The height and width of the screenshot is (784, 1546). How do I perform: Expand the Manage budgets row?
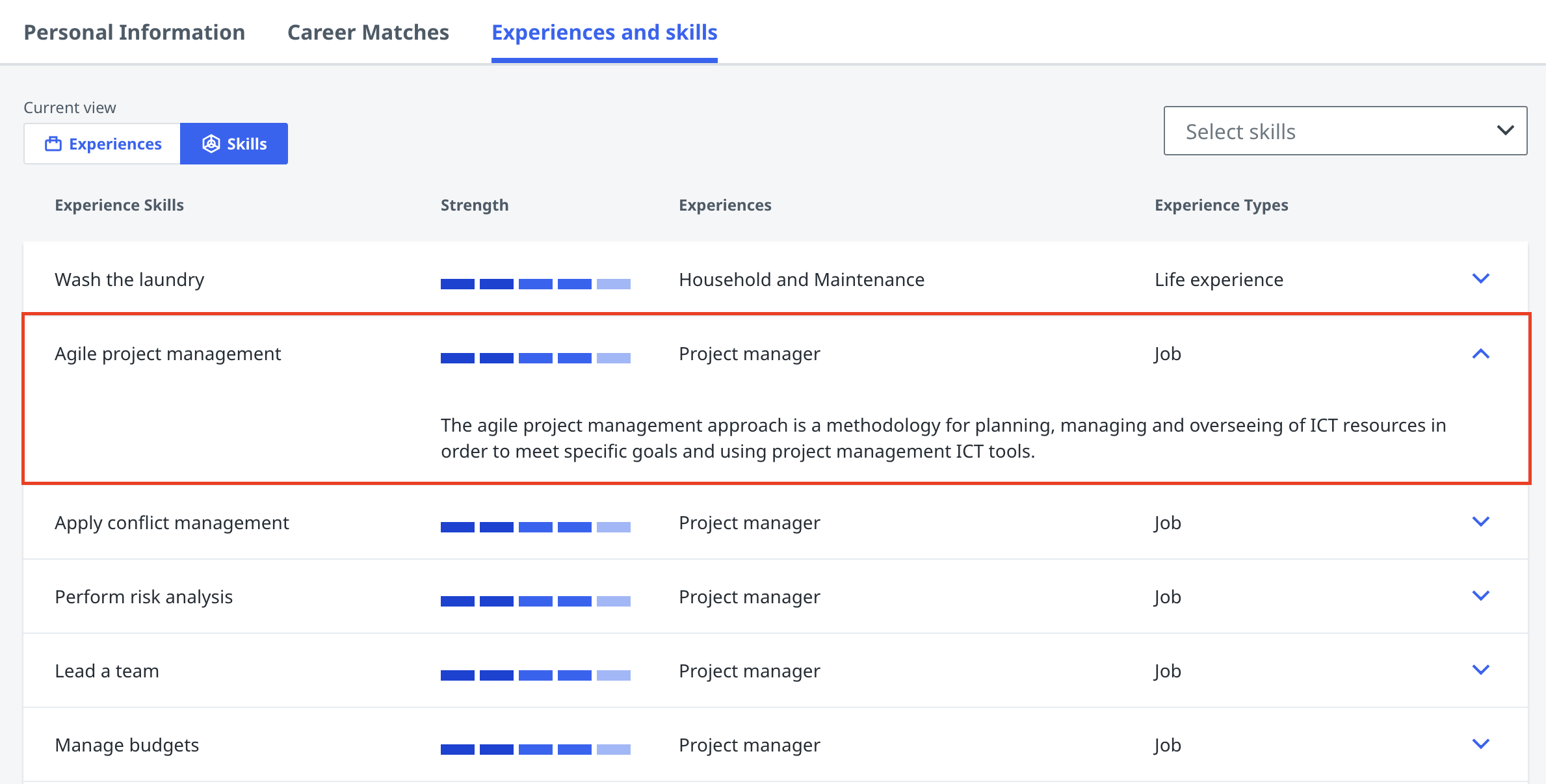point(1480,744)
